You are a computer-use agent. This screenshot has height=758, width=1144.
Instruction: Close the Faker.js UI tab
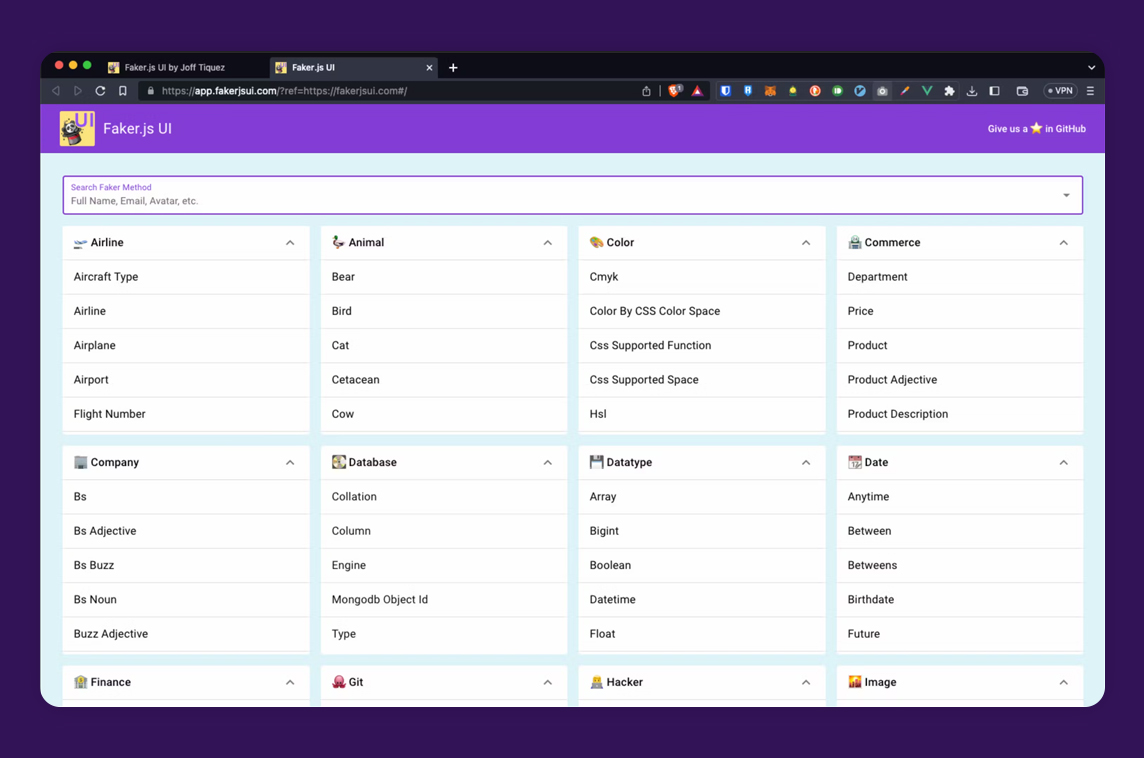tap(429, 67)
